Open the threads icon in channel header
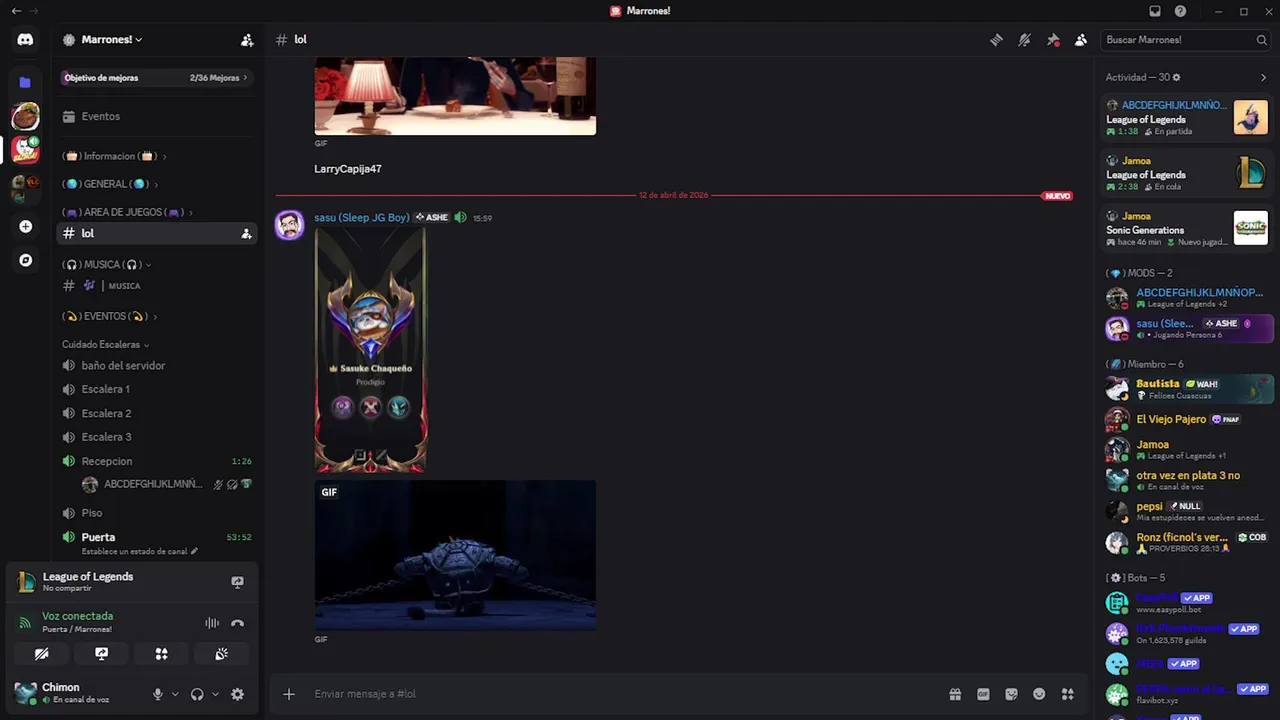 tap(996, 40)
